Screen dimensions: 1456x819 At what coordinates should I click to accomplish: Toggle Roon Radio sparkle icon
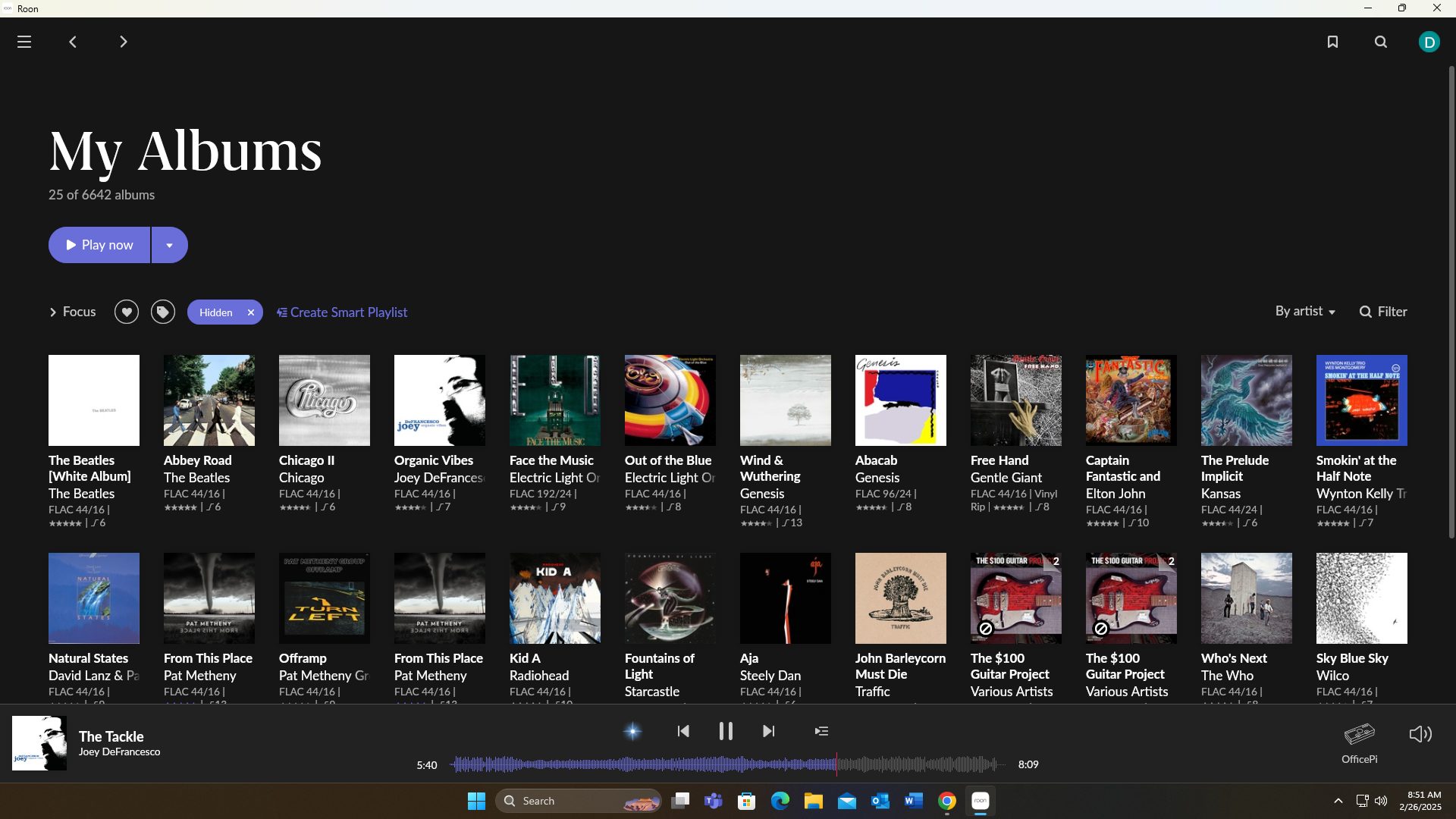(x=632, y=731)
